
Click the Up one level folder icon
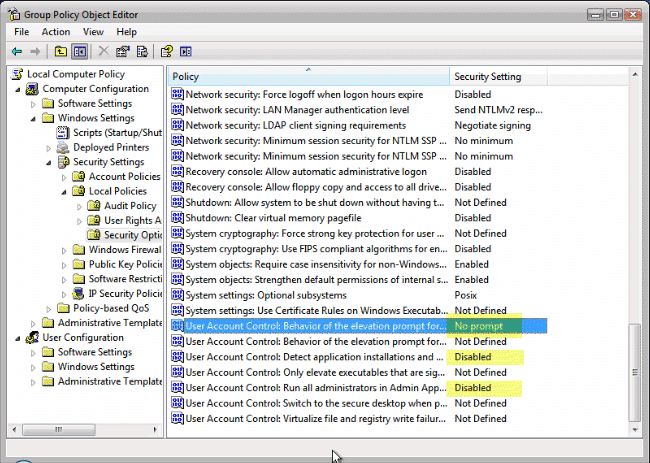(x=61, y=51)
